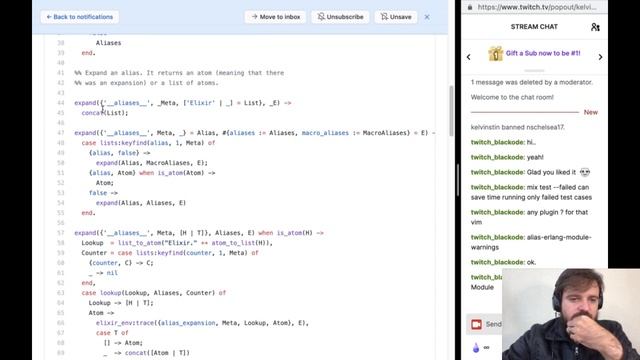This screenshot has width=640, height=360.
Task: Click the 'Lookup = list_to_atom' code line
Action: click(177, 243)
